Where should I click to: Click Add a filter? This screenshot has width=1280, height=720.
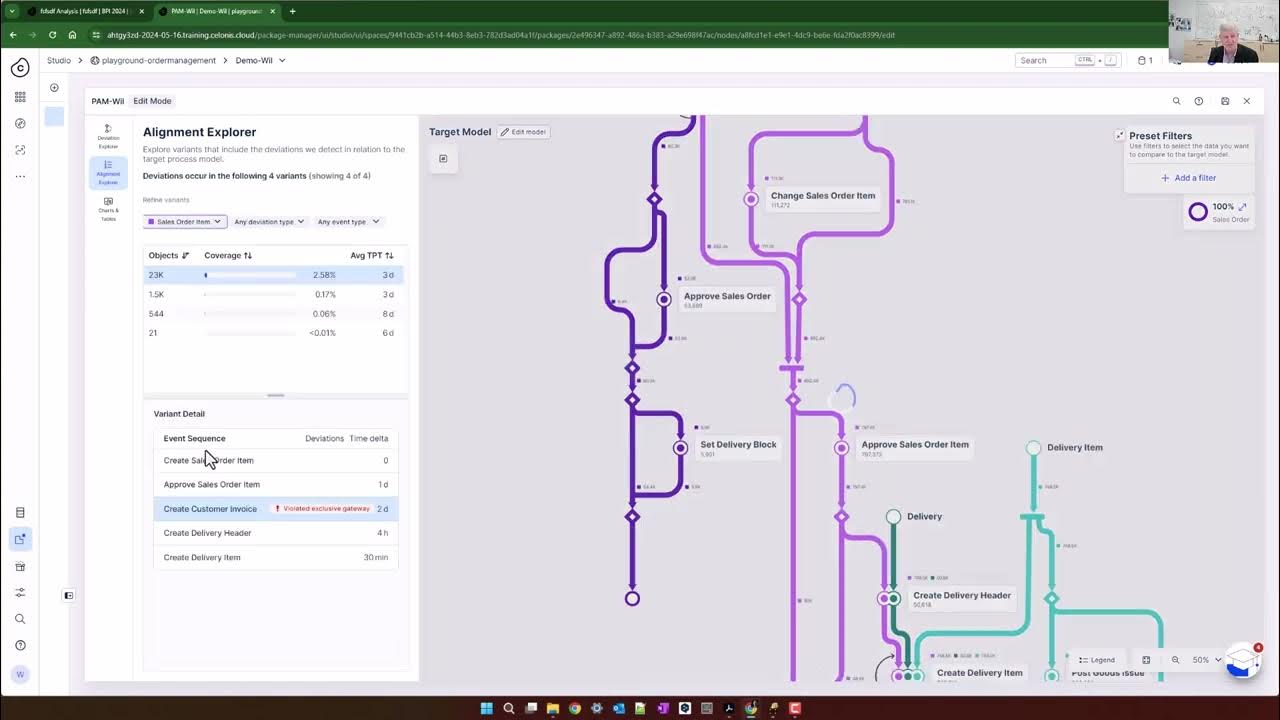click(x=1188, y=178)
